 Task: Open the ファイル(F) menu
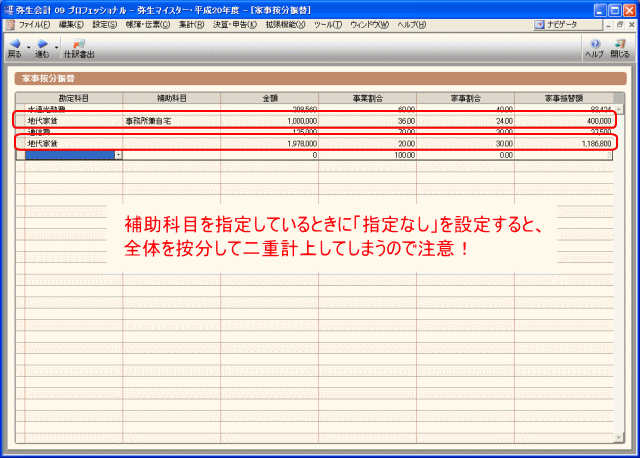(34, 25)
